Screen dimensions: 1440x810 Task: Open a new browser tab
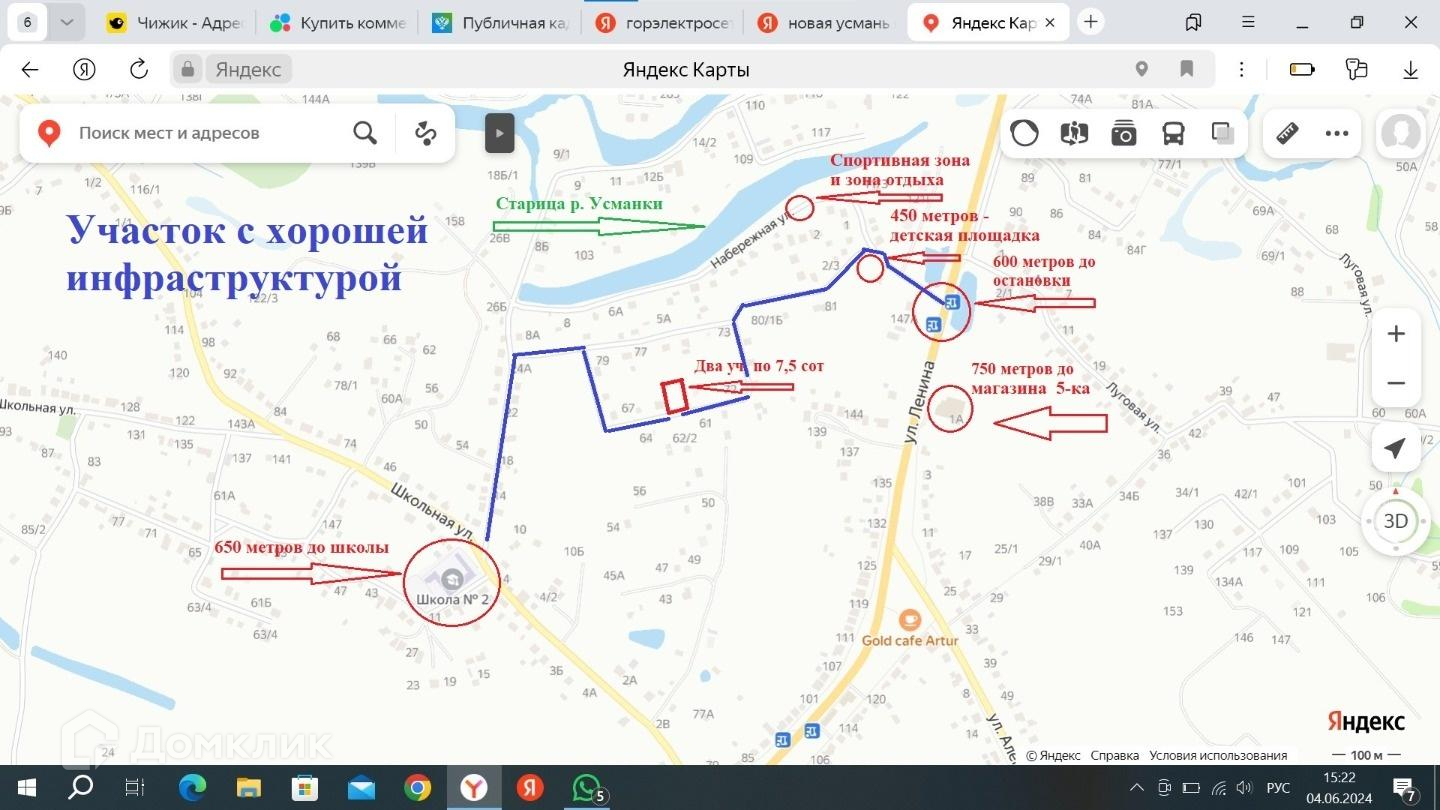(x=1091, y=22)
